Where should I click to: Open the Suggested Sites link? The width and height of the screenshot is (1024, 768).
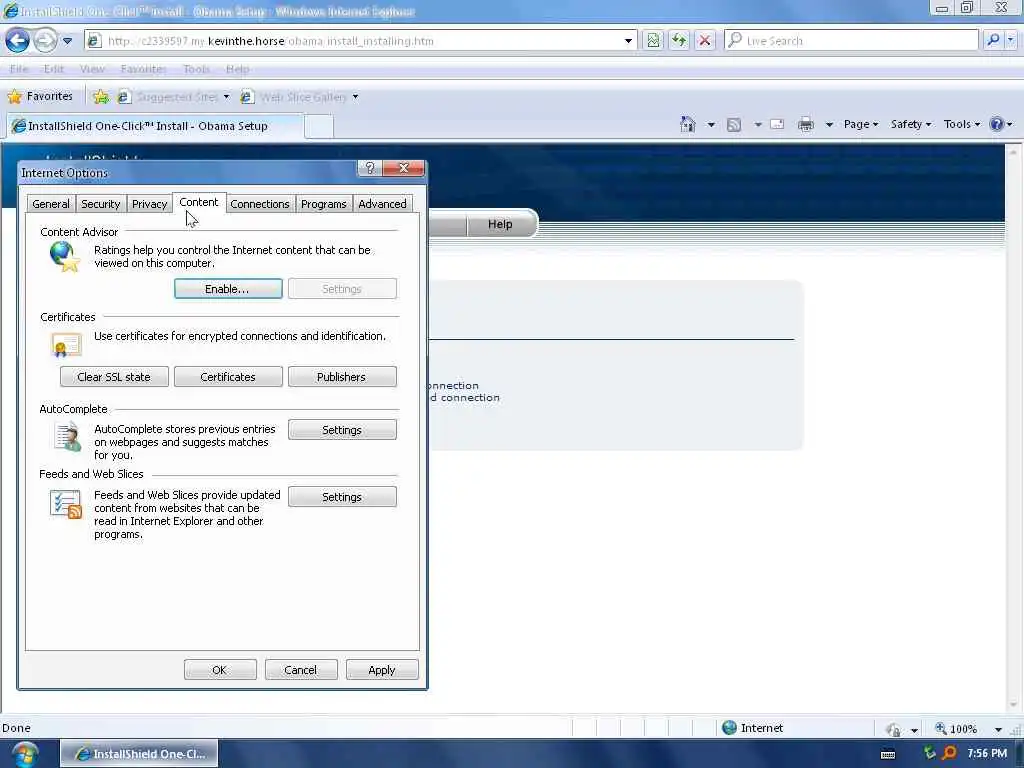[x=173, y=97]
